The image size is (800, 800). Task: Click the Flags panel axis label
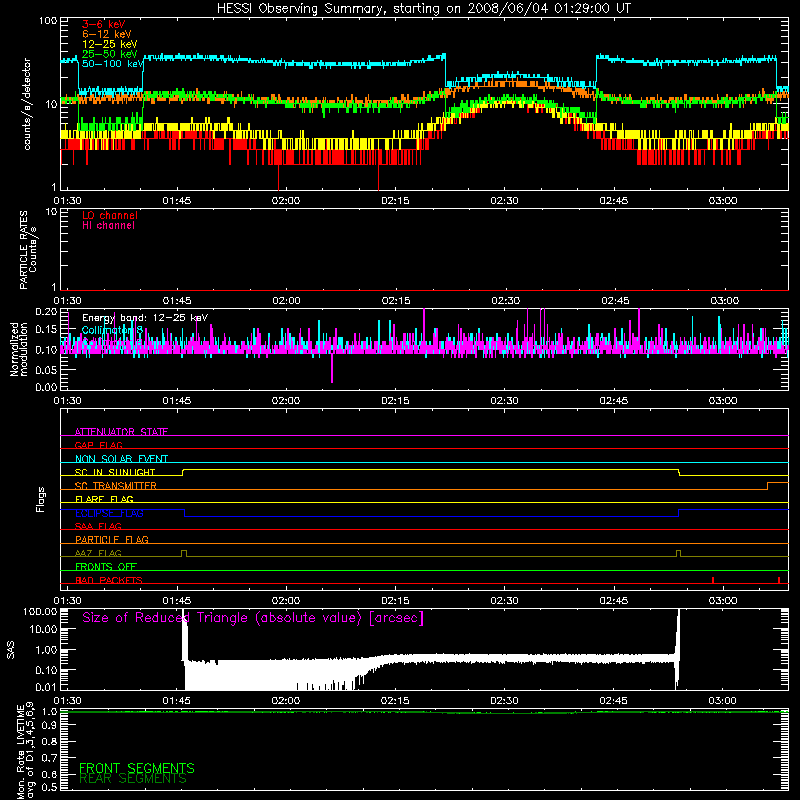tap(41, 499)
